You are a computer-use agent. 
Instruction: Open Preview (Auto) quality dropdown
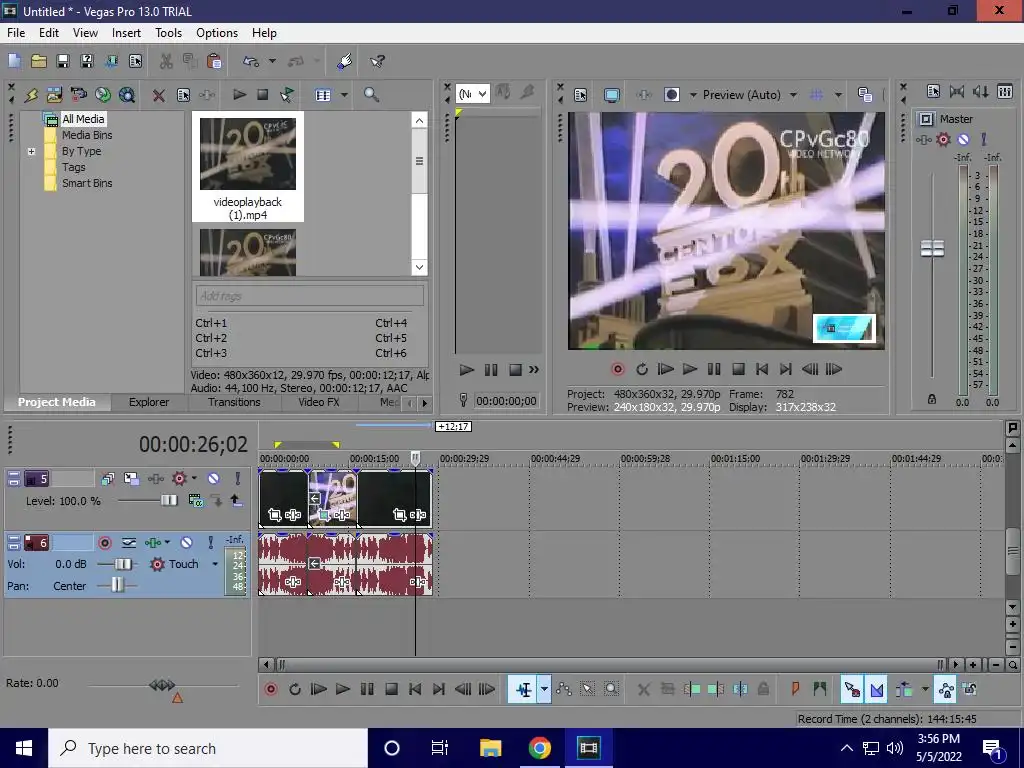pos(793,95)
